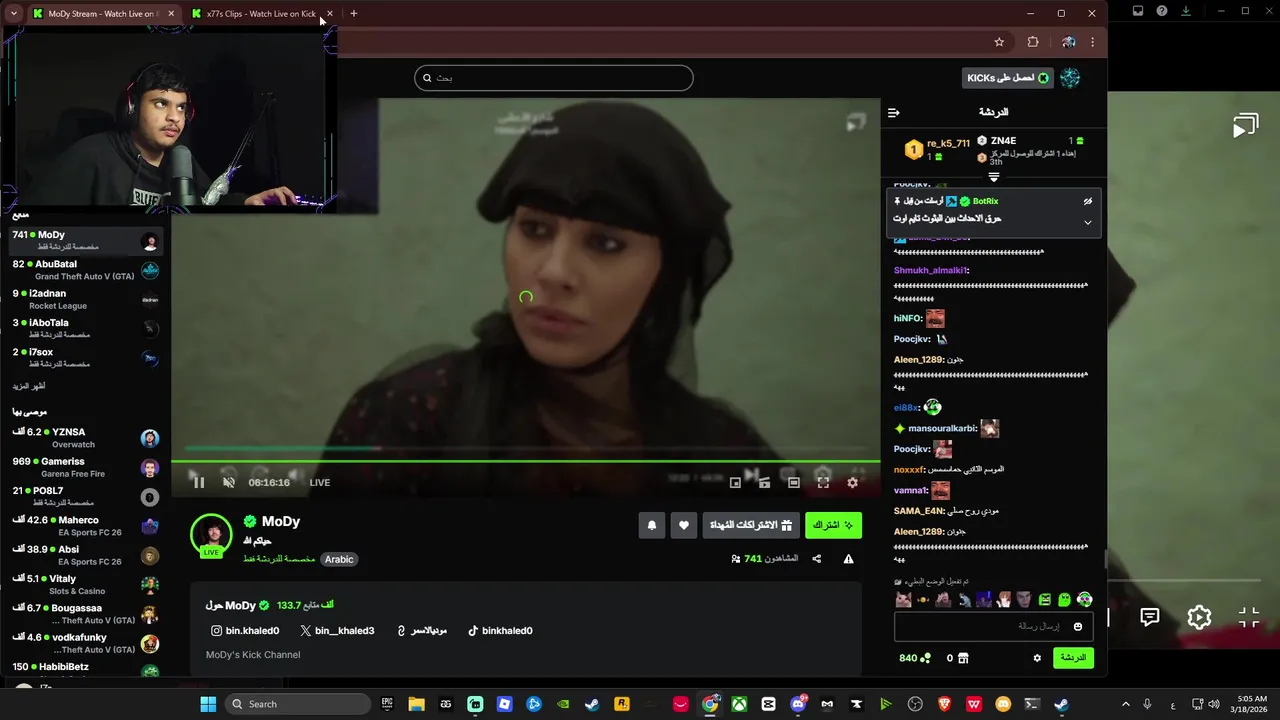Screen dimensions: 1280x720
Task: Close the x77s Clips tab
Action: (x=330, y=14)
